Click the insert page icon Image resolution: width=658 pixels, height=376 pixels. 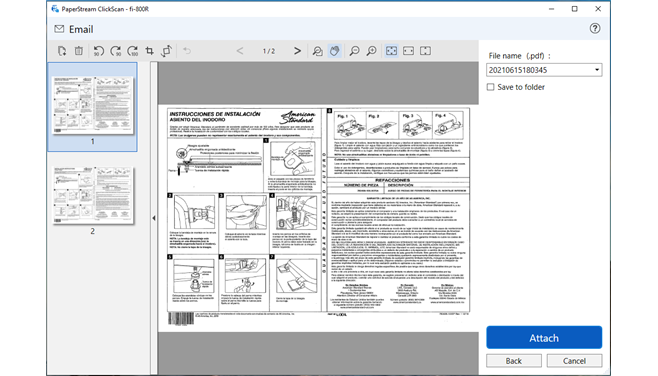coord(62,51)
